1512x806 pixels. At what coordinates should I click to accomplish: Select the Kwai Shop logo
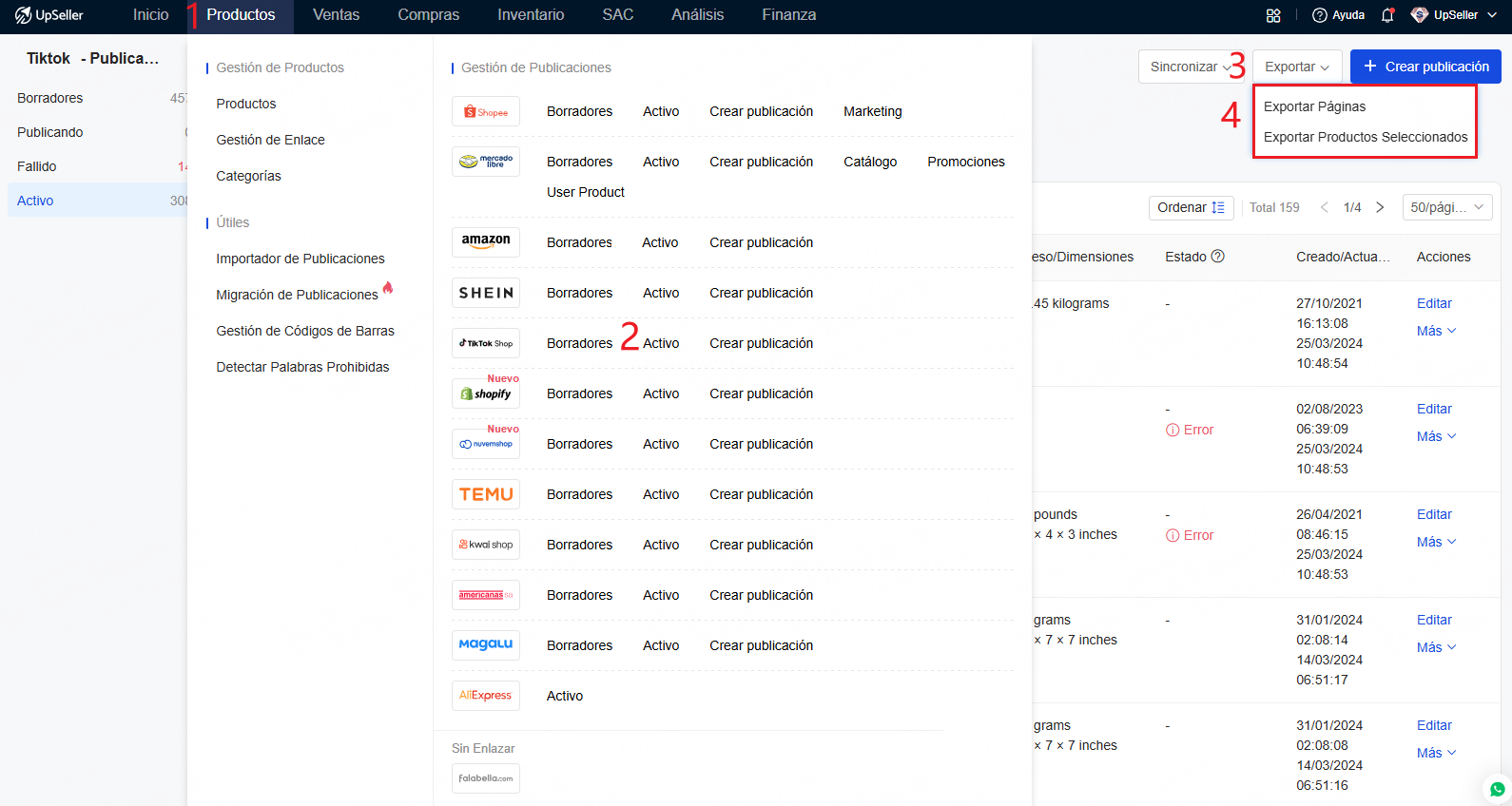click(486, 545)
